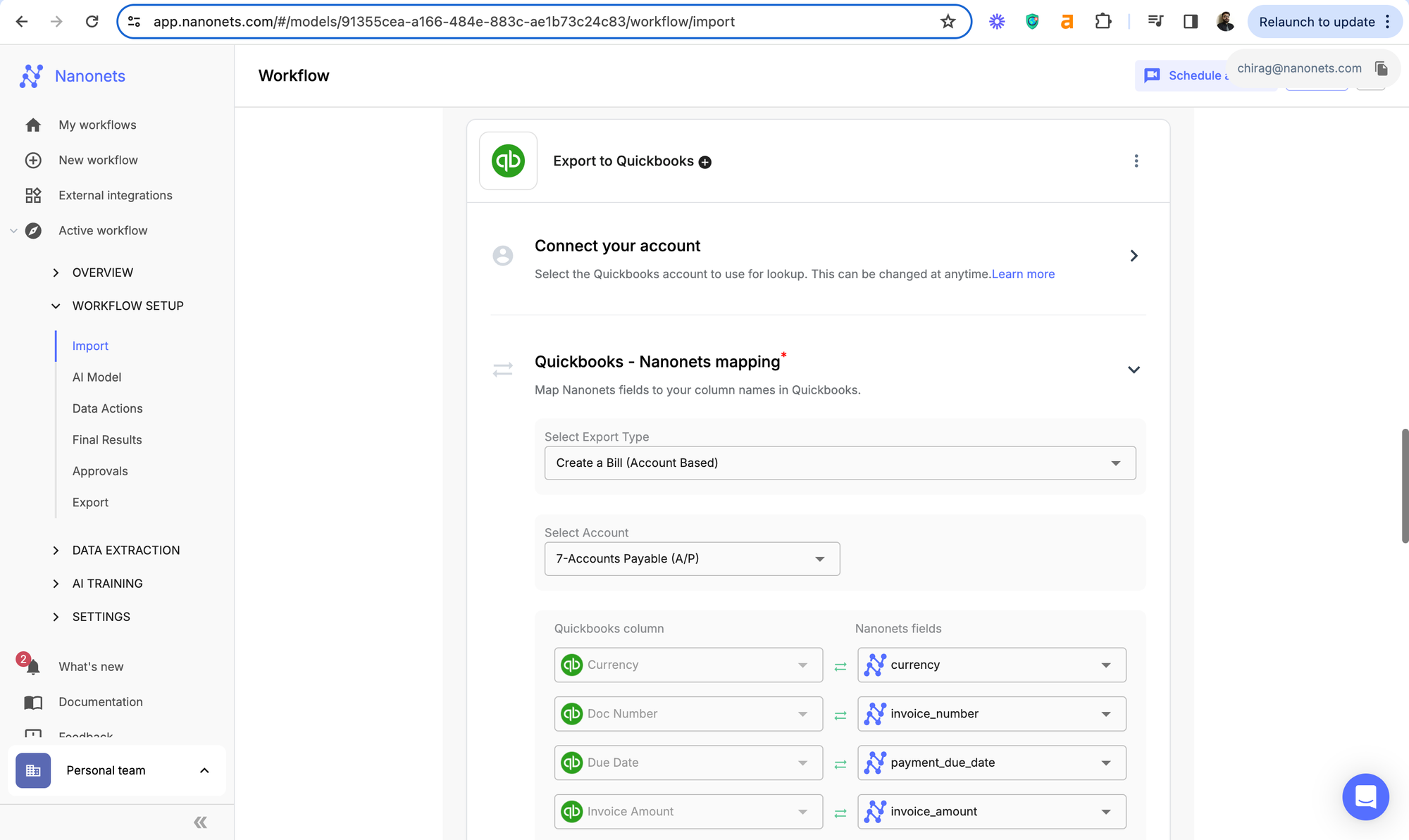Screen dimensions: 1409x840
Task: Go to AI Model in sidebar
Action: point(97,377)
